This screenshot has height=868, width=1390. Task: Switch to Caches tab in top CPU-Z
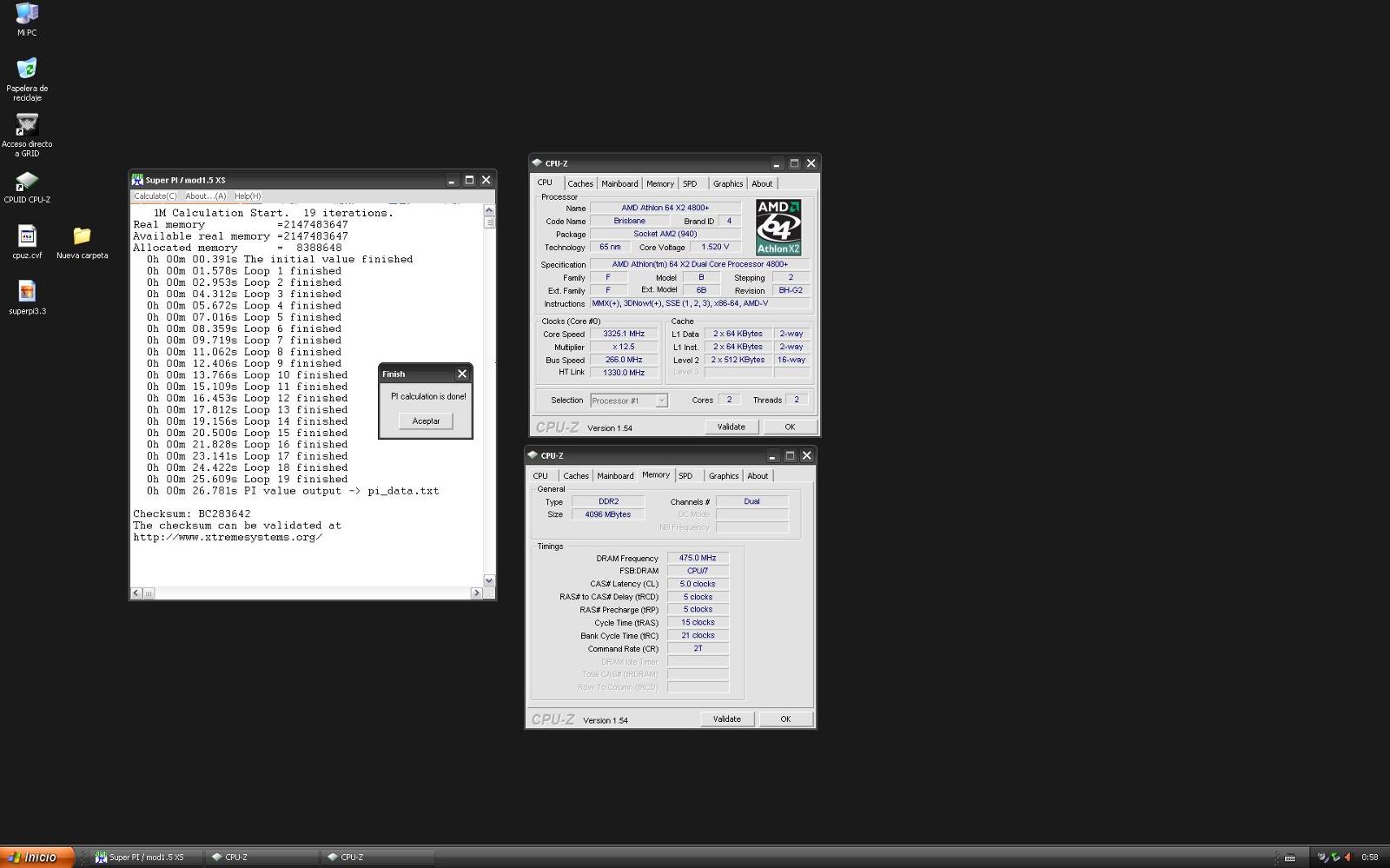(580, 183)
